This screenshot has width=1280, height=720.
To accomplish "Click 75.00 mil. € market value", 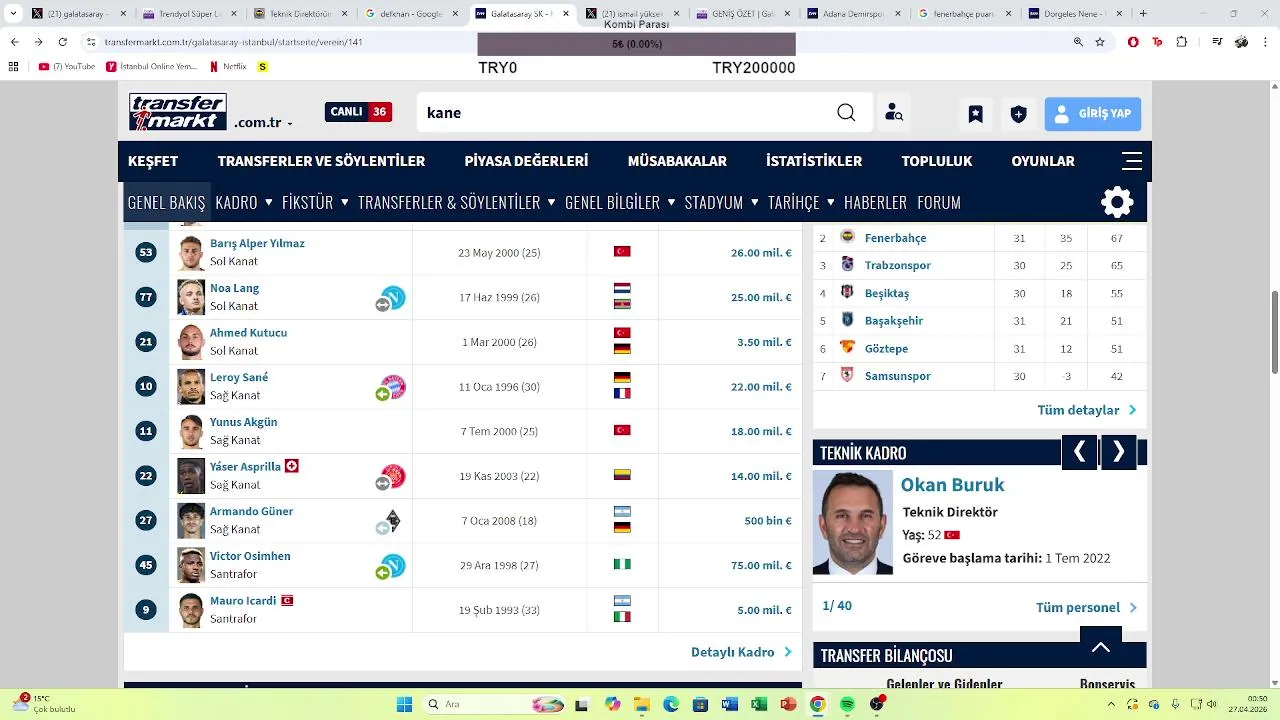I will (x=761, y=565).
